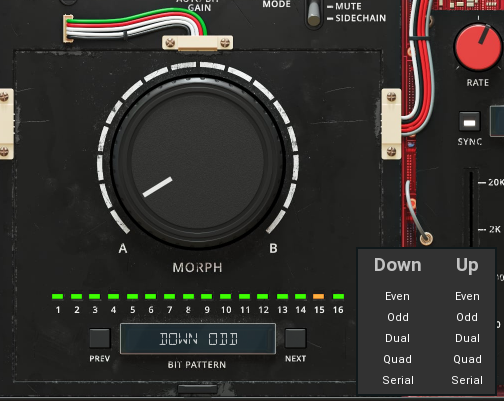Image resolution: width=504 pixels, height=401 pixels.
Task: Select Serial under the Up column
Action: (x=467, y=380)
